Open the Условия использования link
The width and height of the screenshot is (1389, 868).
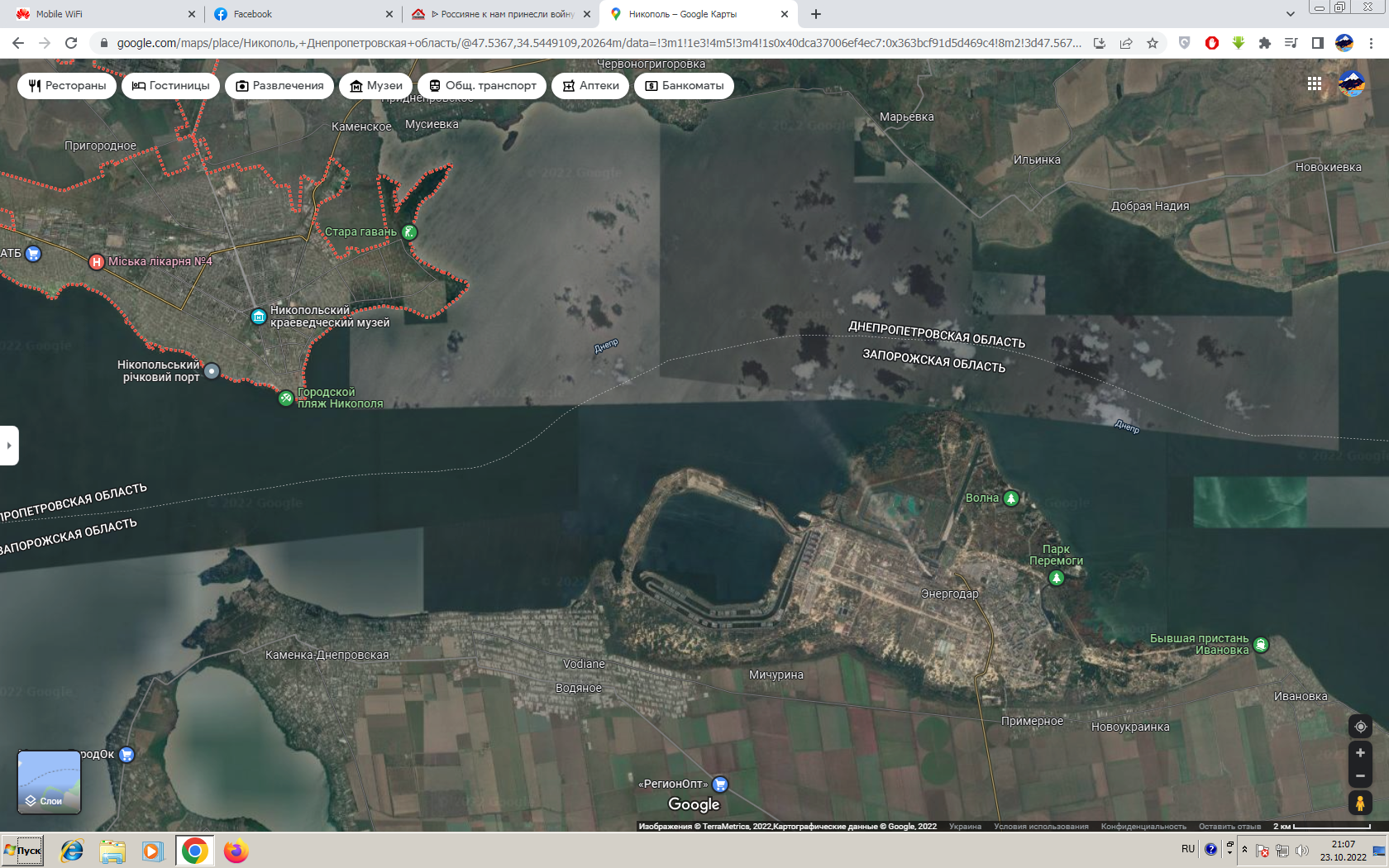[x=1040, y=827]
